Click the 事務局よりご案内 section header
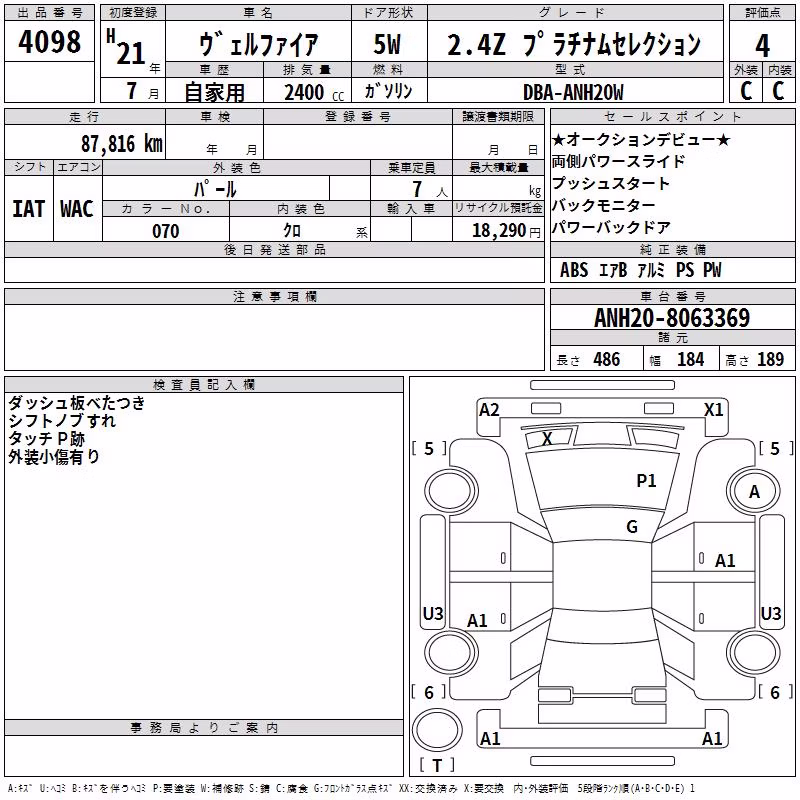The height and width of the screenshot is (800, 800). [x=204, y=728]
